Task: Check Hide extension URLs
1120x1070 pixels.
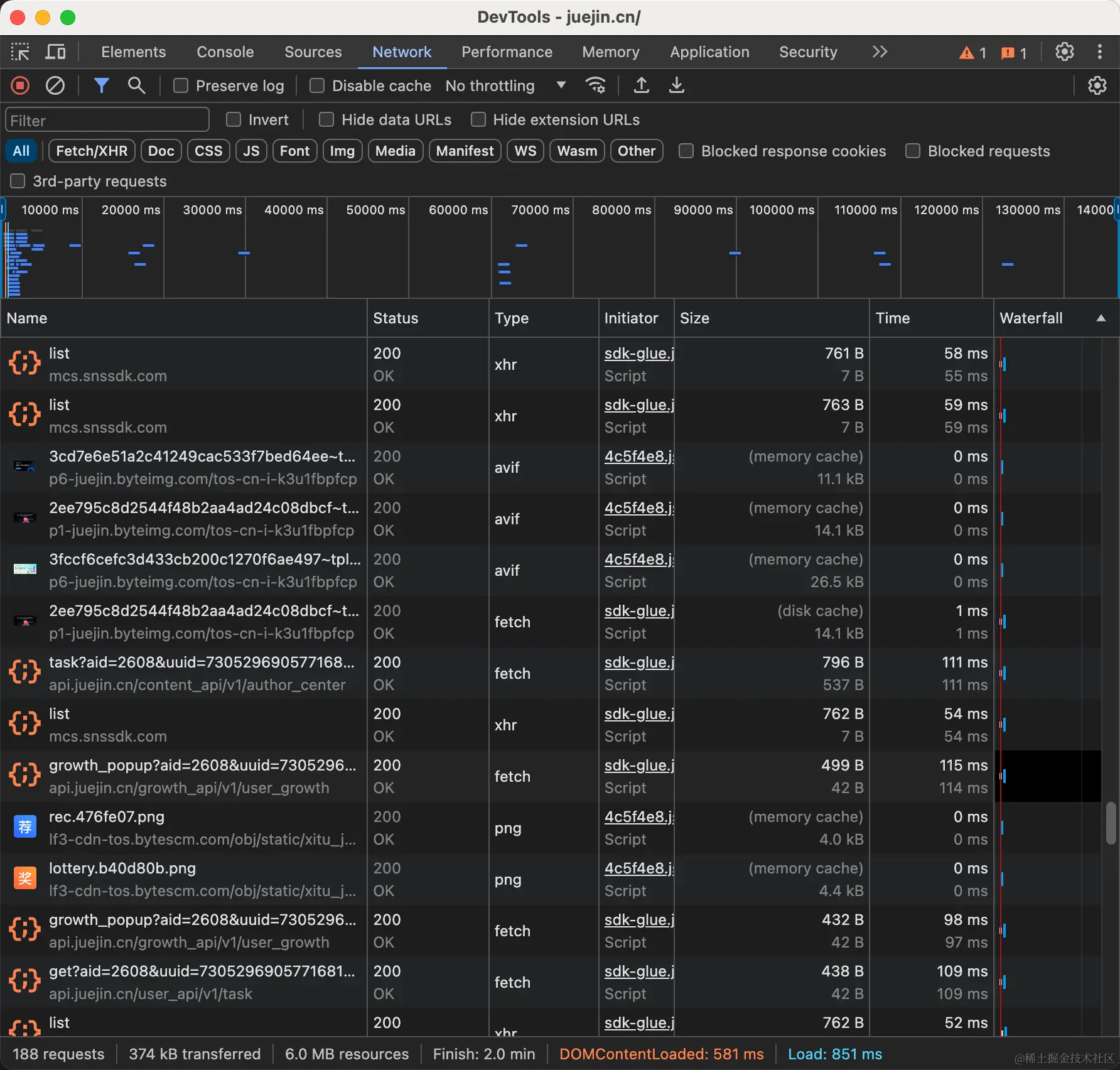Action: pyautogui.click(x=478, y=119)
